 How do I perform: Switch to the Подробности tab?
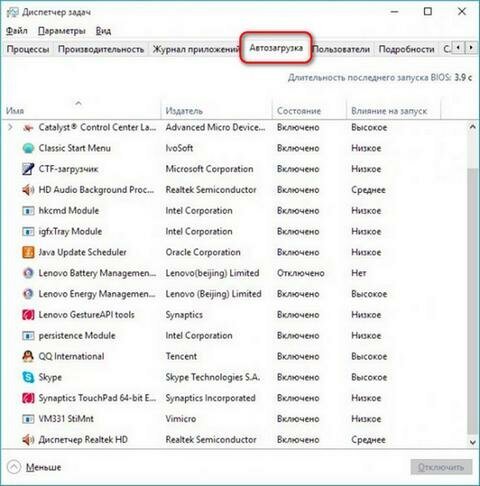pos(406,49)
